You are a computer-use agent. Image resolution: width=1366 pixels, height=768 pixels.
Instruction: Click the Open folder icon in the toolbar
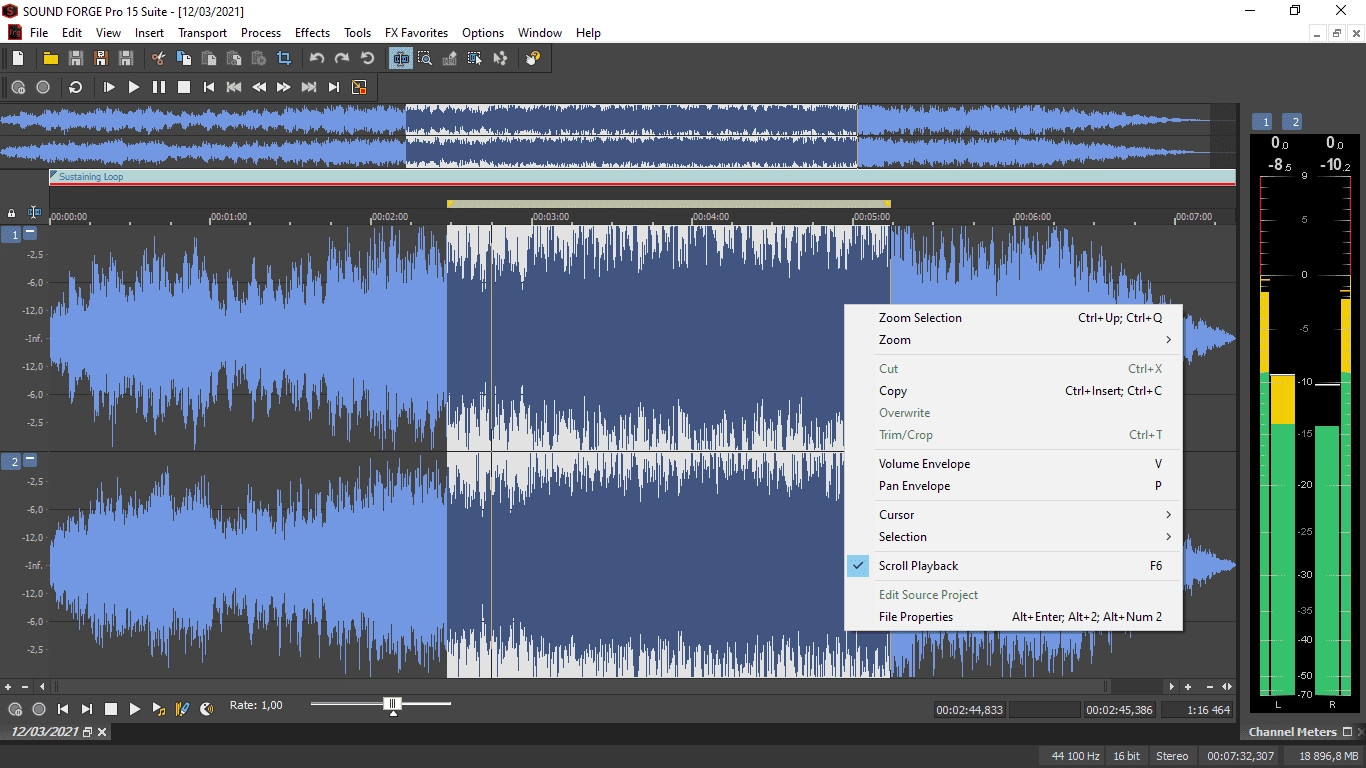point(50,59)
